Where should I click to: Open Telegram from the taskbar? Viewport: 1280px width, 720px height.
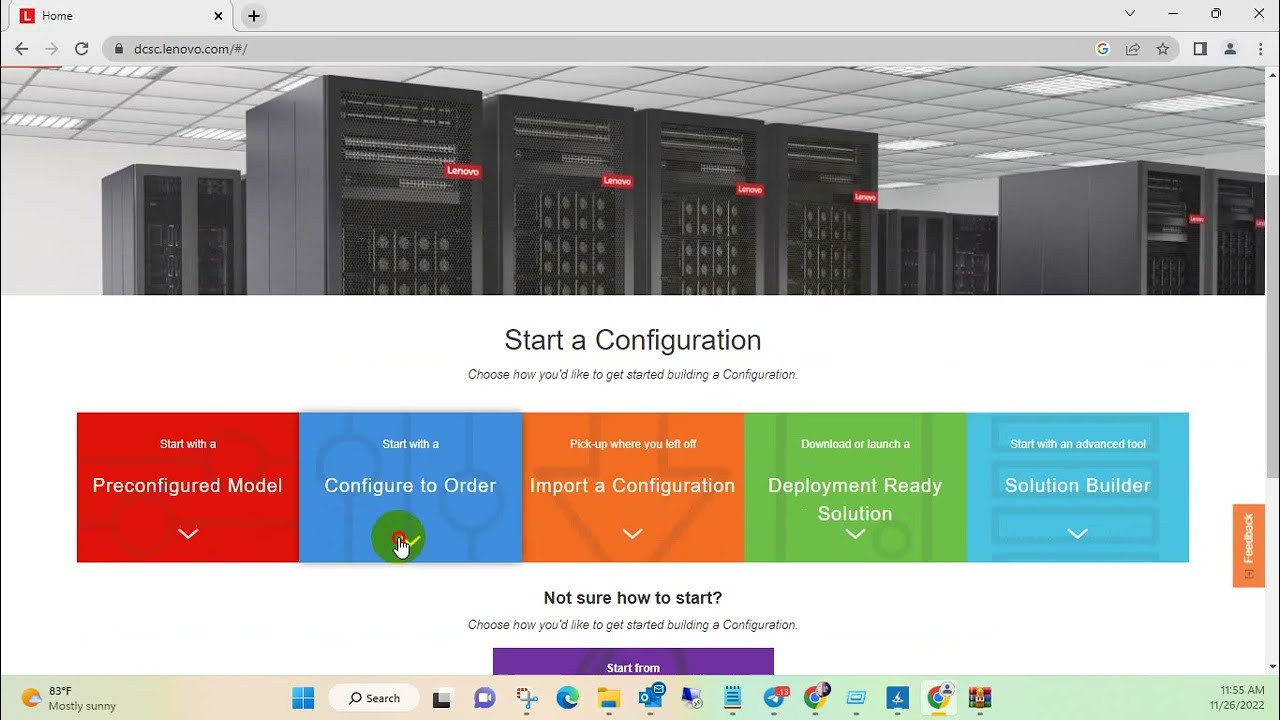pyautogui.click(x=775, y=697)
